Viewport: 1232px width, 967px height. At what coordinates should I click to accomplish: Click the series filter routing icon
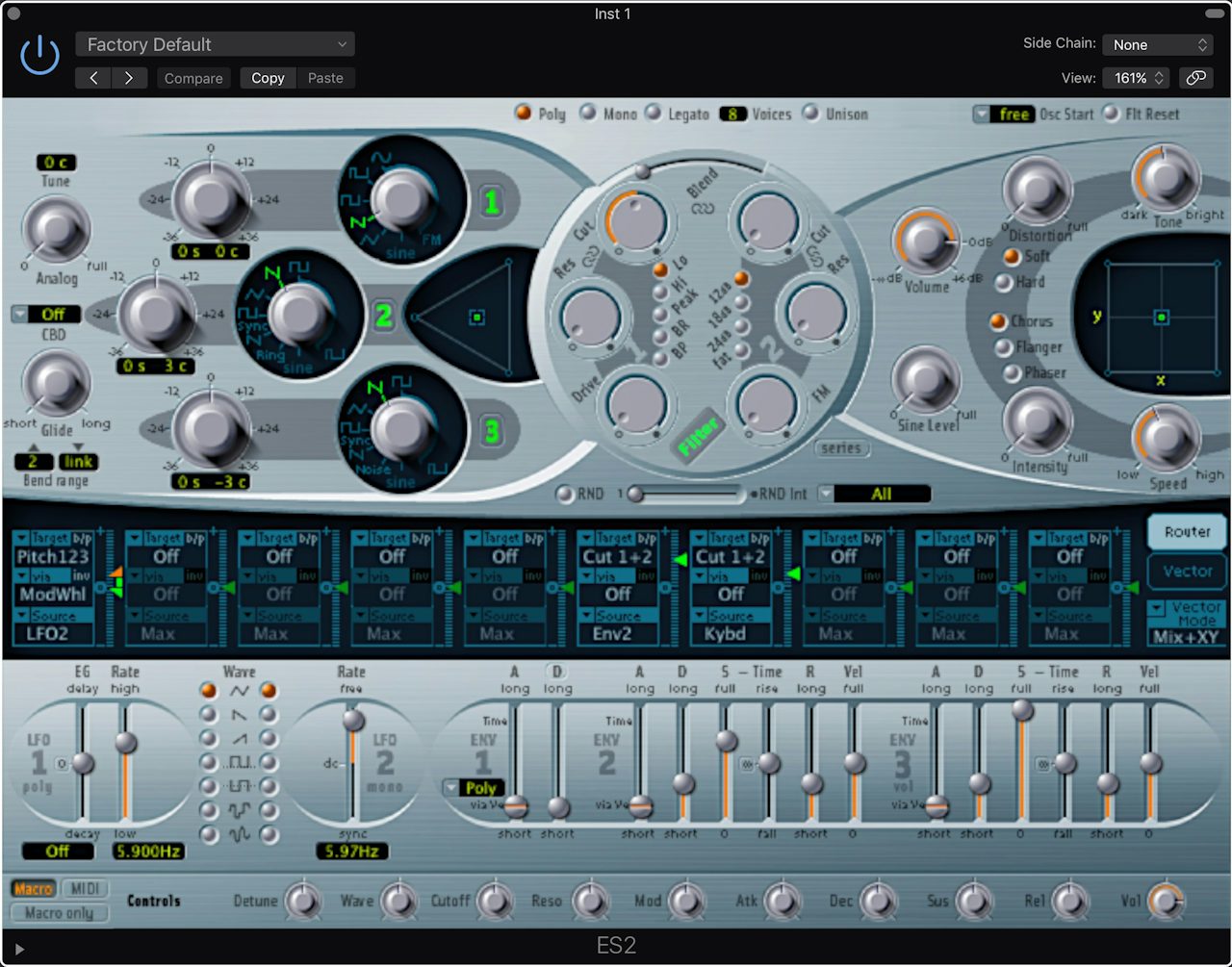click(x=842, y=448)
